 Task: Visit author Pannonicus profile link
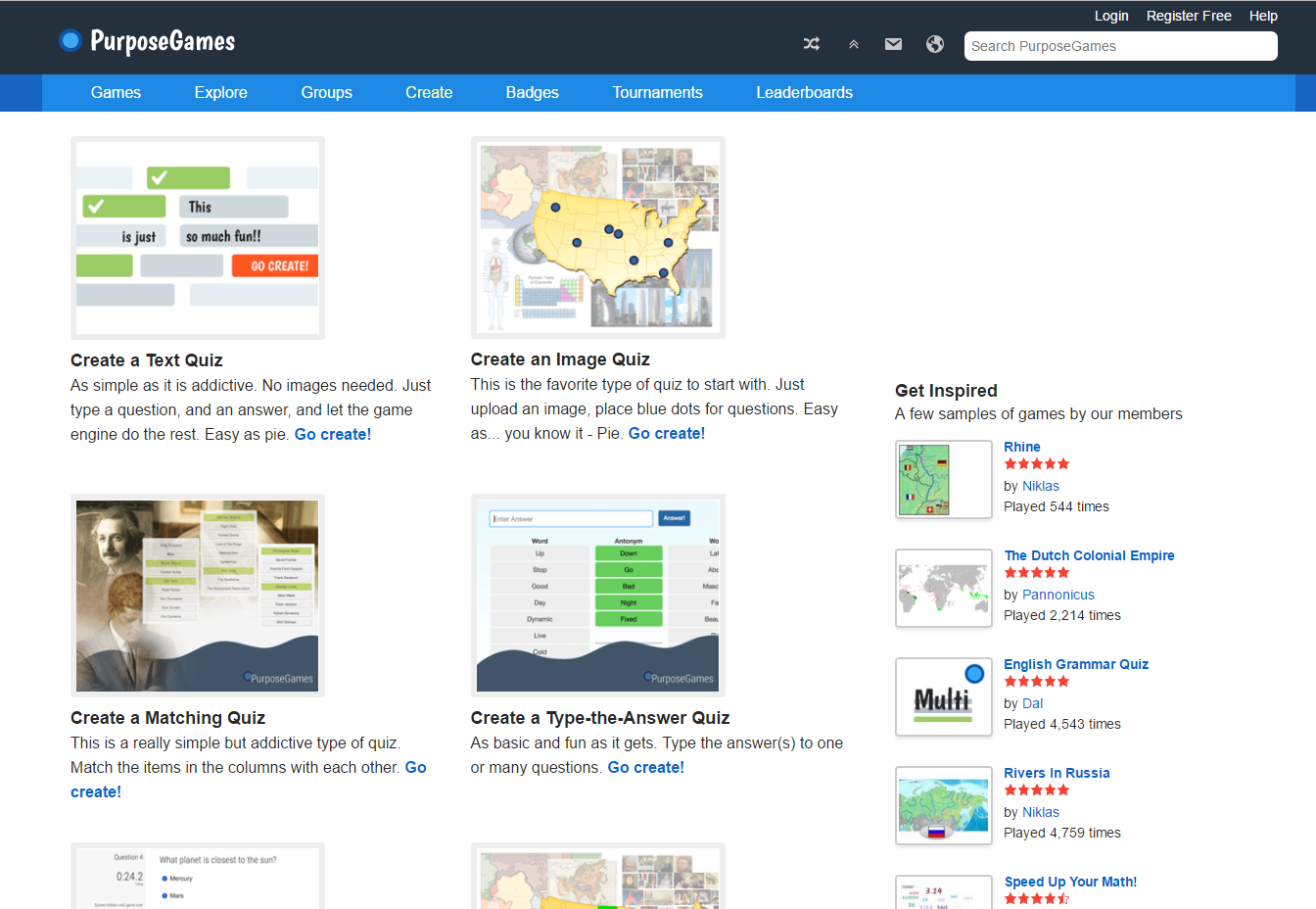point(1057,595)
